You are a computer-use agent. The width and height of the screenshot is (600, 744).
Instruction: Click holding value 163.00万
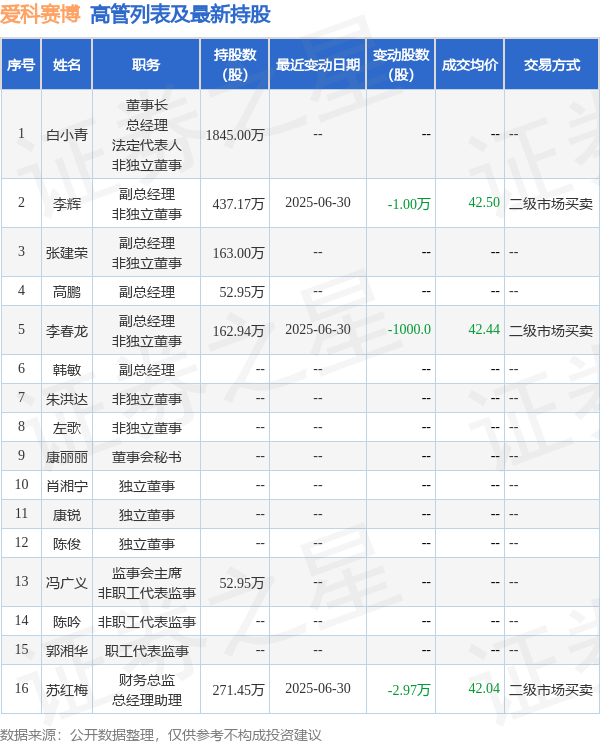pos(238,253)
